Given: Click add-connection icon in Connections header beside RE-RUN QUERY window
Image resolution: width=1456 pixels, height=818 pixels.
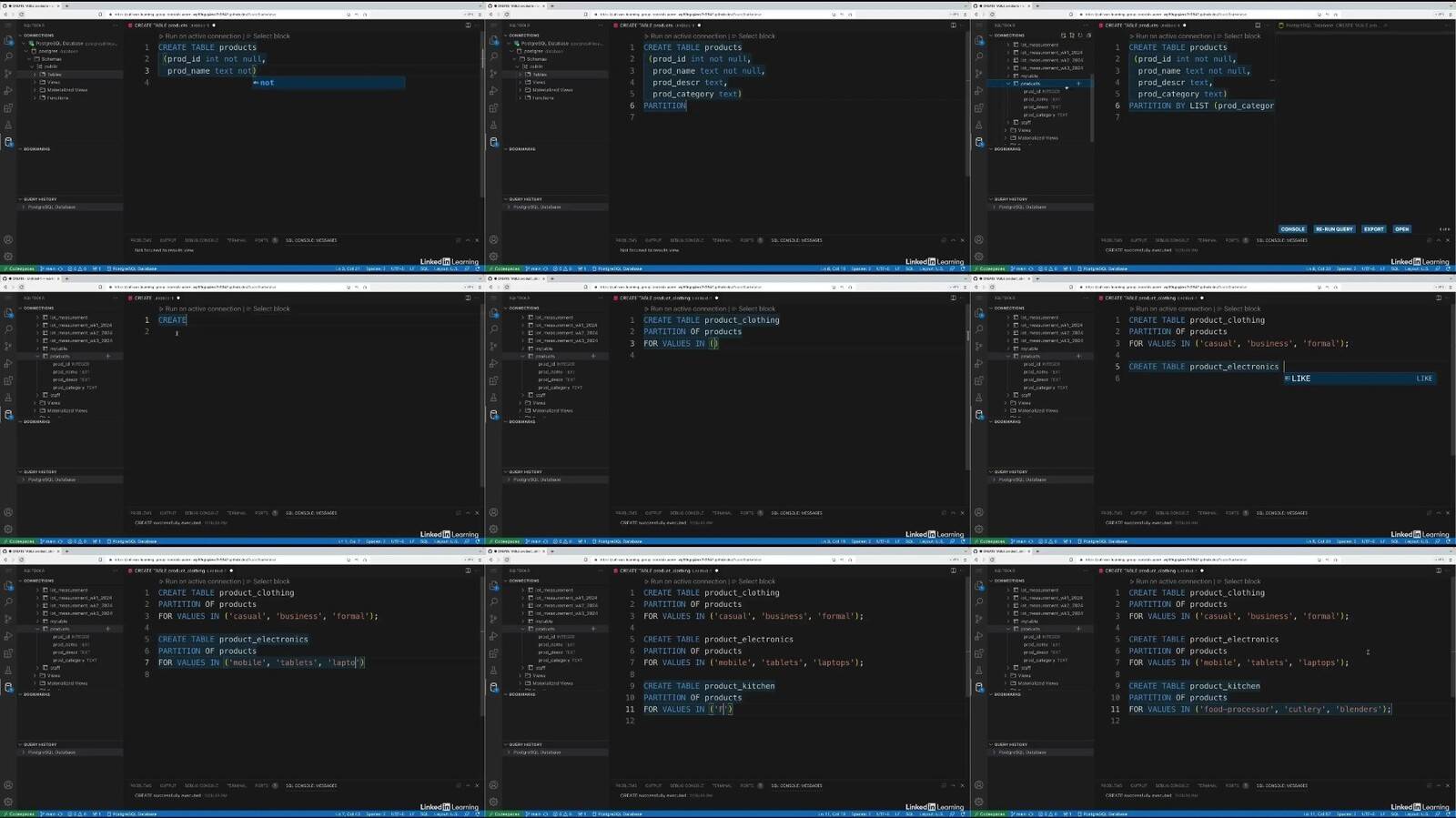Looking at the screenshot, I should (1063, 35).
